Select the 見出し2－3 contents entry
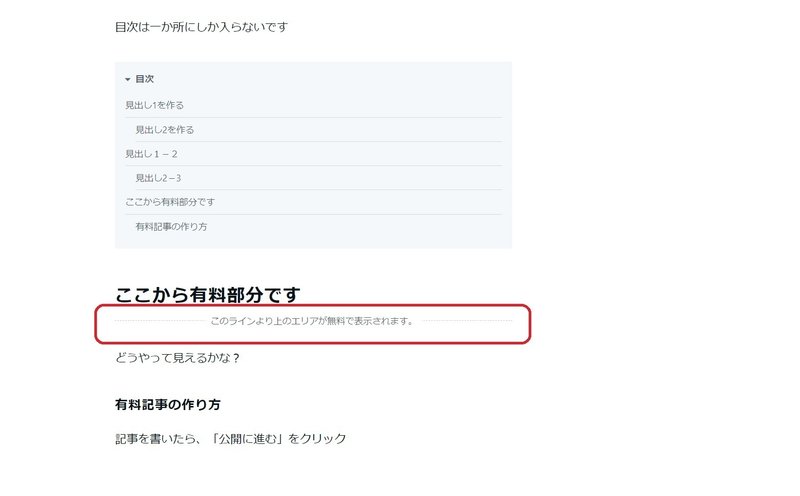This screenshot has width=800, height=496. coord(158,178)
